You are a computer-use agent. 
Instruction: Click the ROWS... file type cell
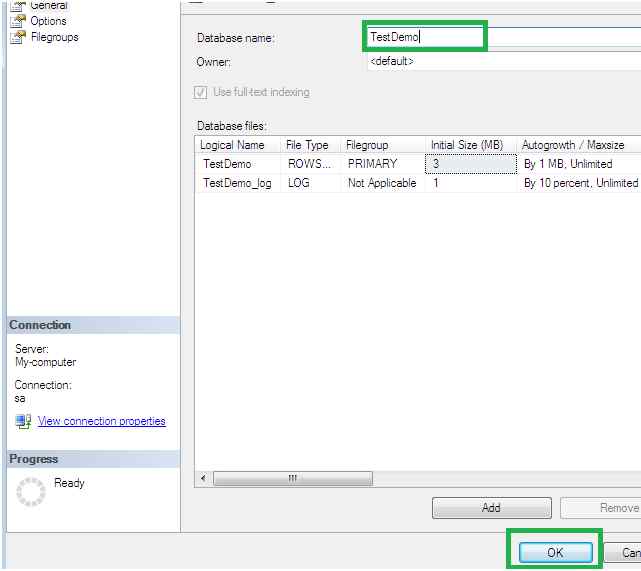pos(311,164)
